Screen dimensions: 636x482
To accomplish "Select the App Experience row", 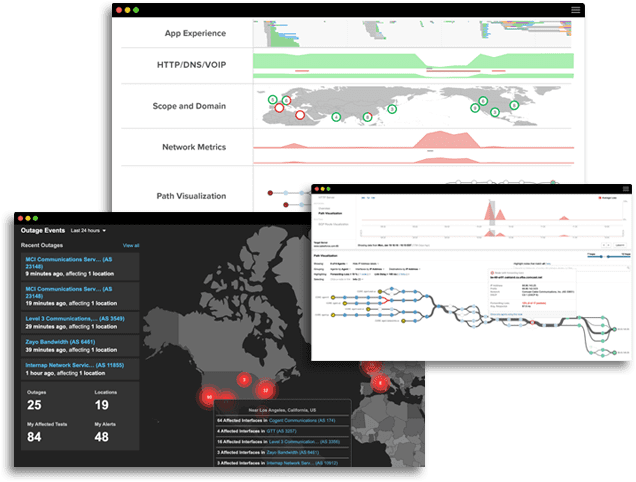I will pos(195,33).
